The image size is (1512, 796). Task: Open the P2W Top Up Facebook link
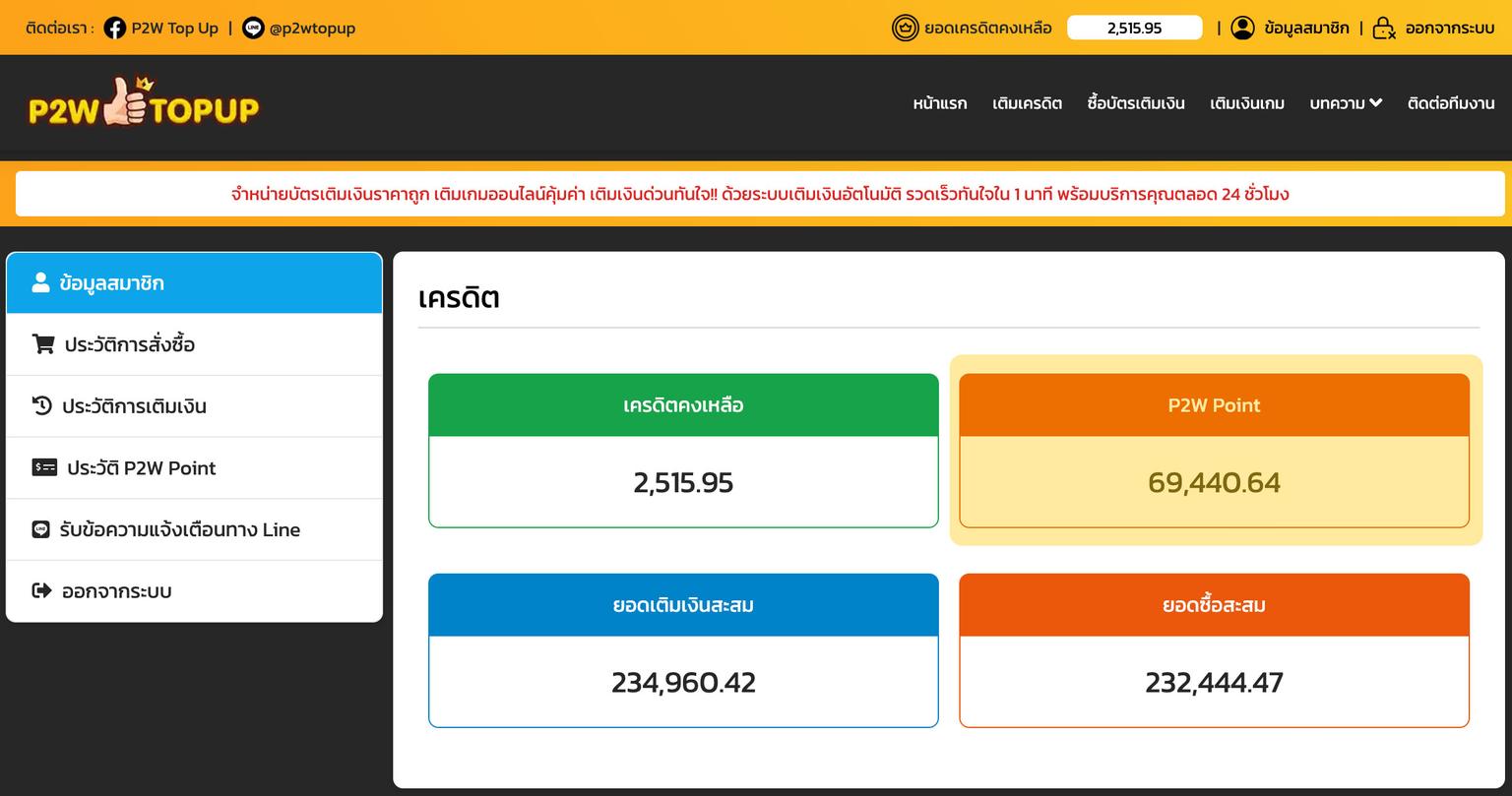click(x=174, y=28)
